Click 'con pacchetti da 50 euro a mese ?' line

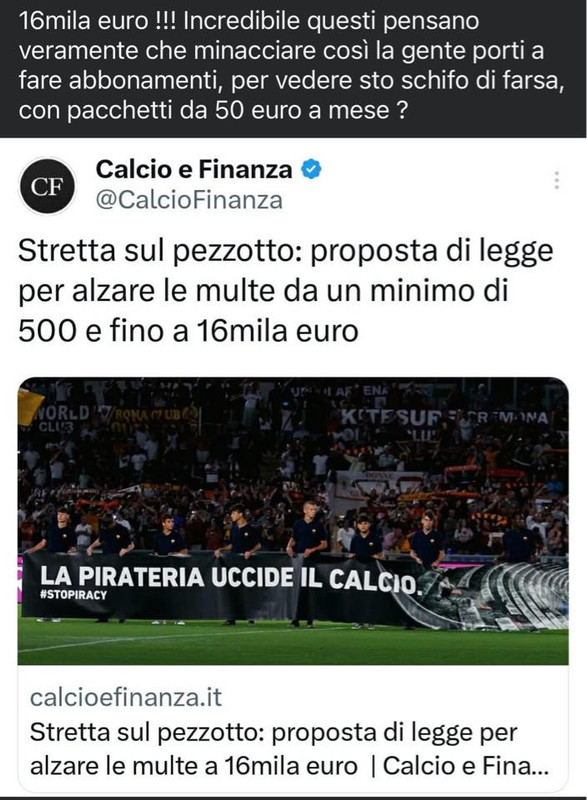213,110
